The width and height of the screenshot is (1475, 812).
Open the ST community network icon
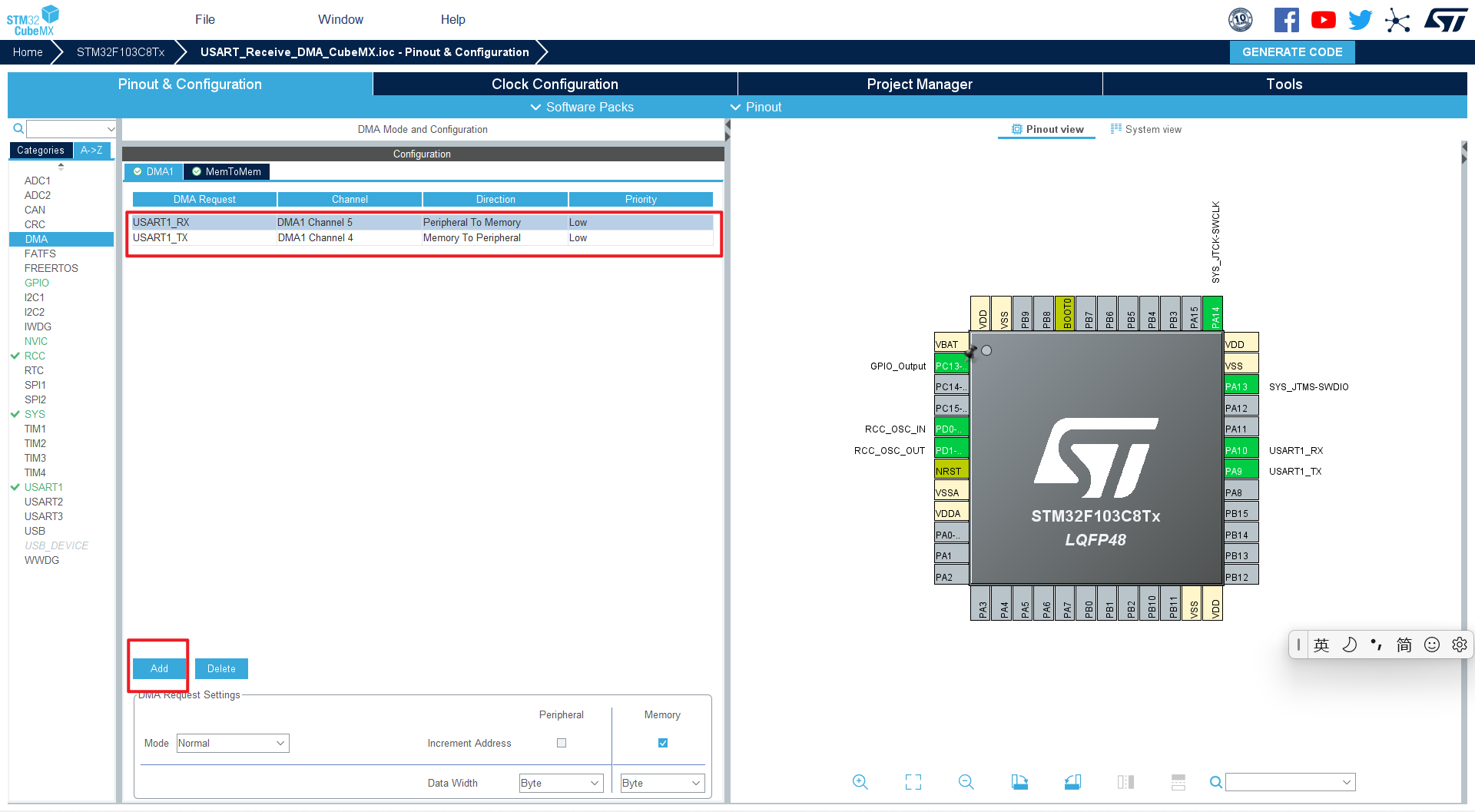point(1397,20)
